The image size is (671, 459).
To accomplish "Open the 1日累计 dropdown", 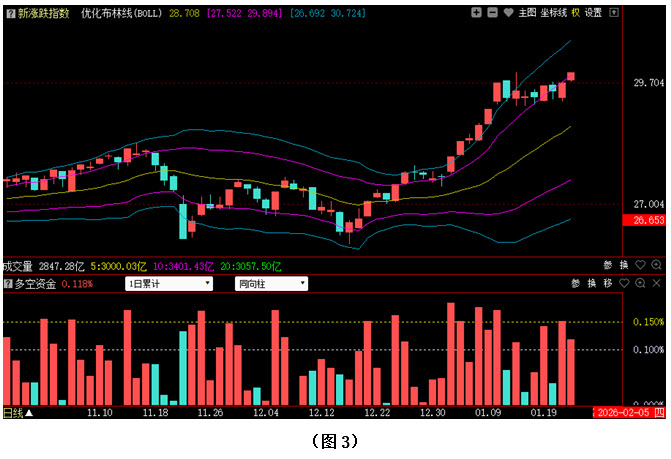I will coord(168,284).
